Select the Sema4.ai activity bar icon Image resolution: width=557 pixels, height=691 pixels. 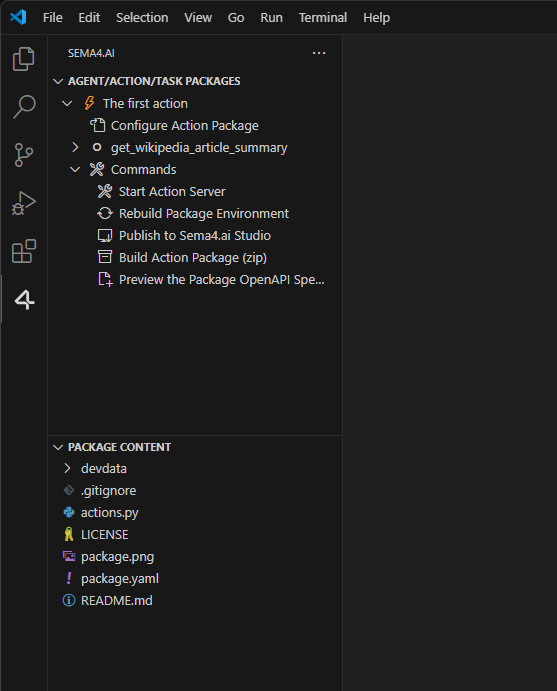click(24, 300)
